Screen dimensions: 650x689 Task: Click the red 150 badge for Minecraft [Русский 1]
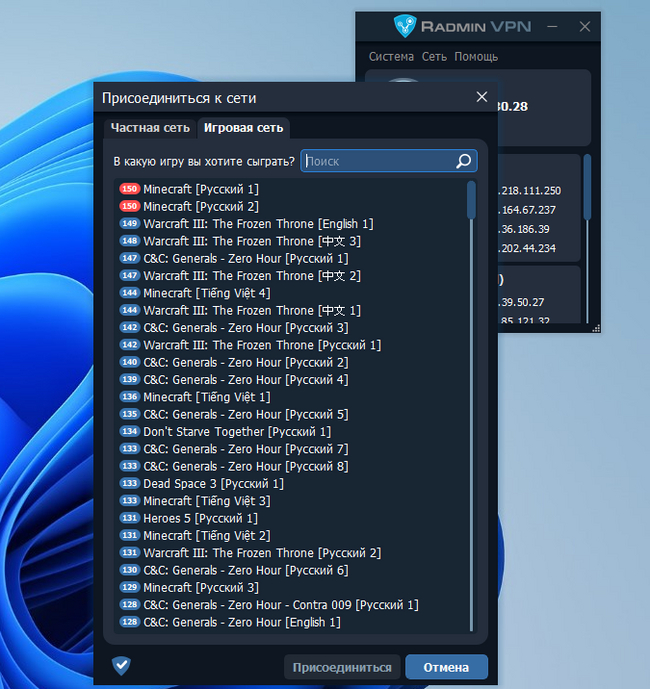click(x=129, y=189)
